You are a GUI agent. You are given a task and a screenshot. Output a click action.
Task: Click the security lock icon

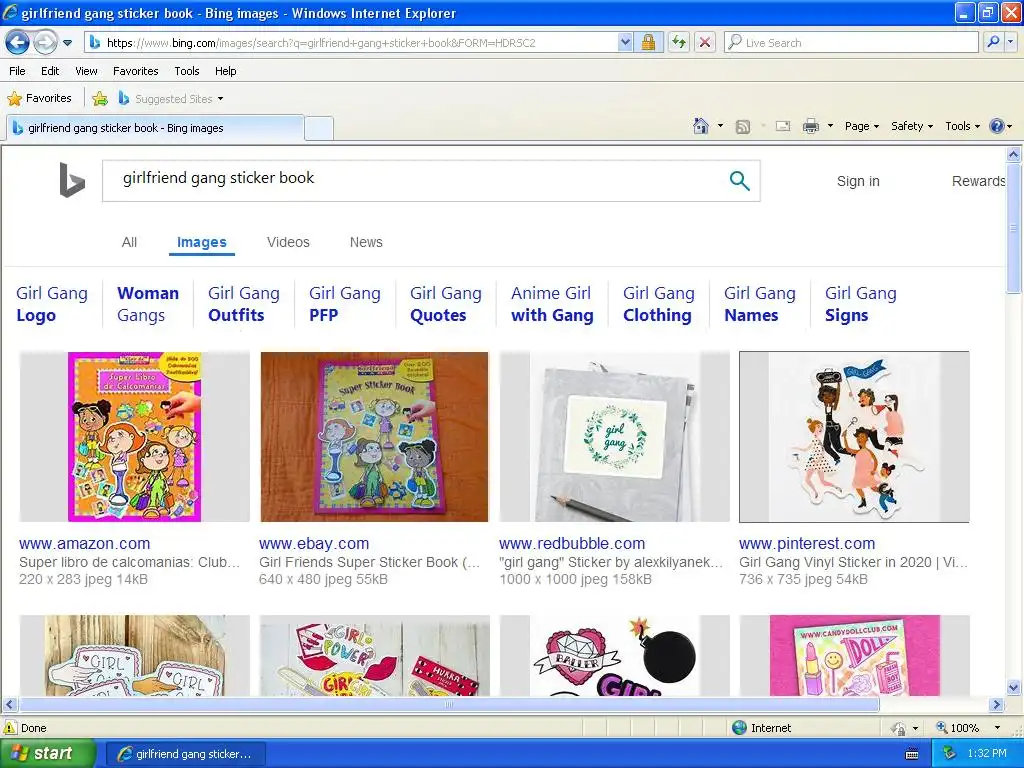click(x=648, y=43)
